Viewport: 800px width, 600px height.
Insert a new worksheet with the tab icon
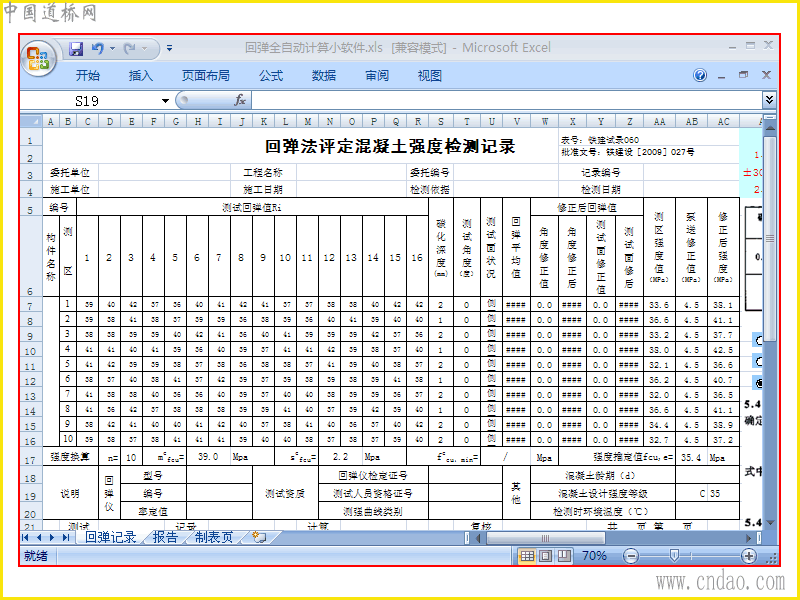tap(260, 537)
